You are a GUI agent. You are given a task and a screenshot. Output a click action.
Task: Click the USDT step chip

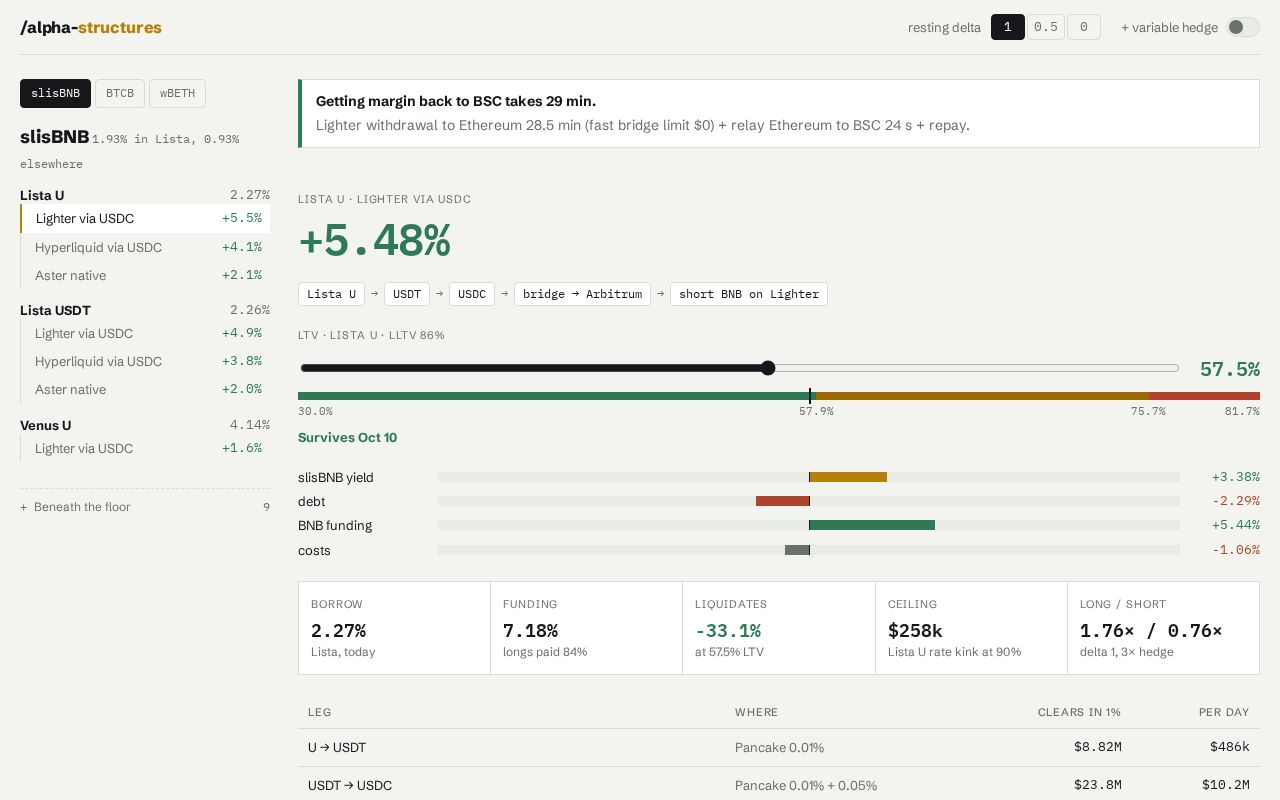407,294
